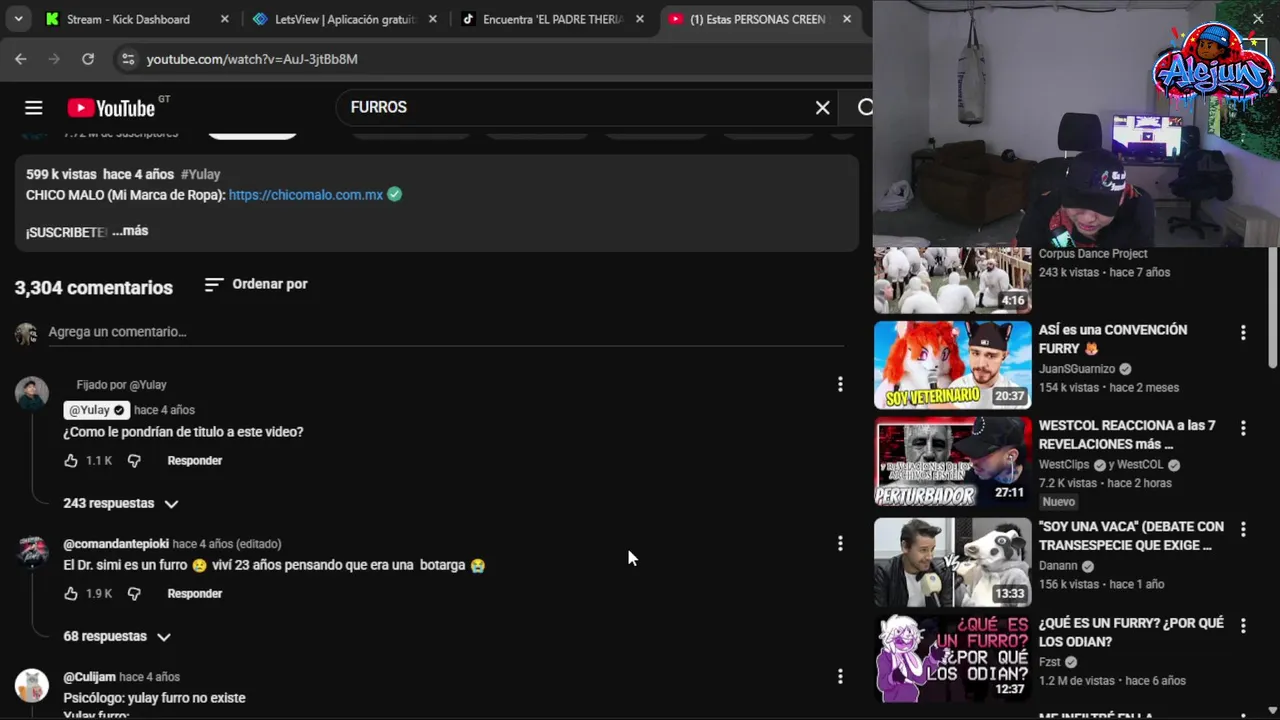Viewport: 1280px width, 720px height.
Task: Reload the YouTube page
Action: click(88, 59)
